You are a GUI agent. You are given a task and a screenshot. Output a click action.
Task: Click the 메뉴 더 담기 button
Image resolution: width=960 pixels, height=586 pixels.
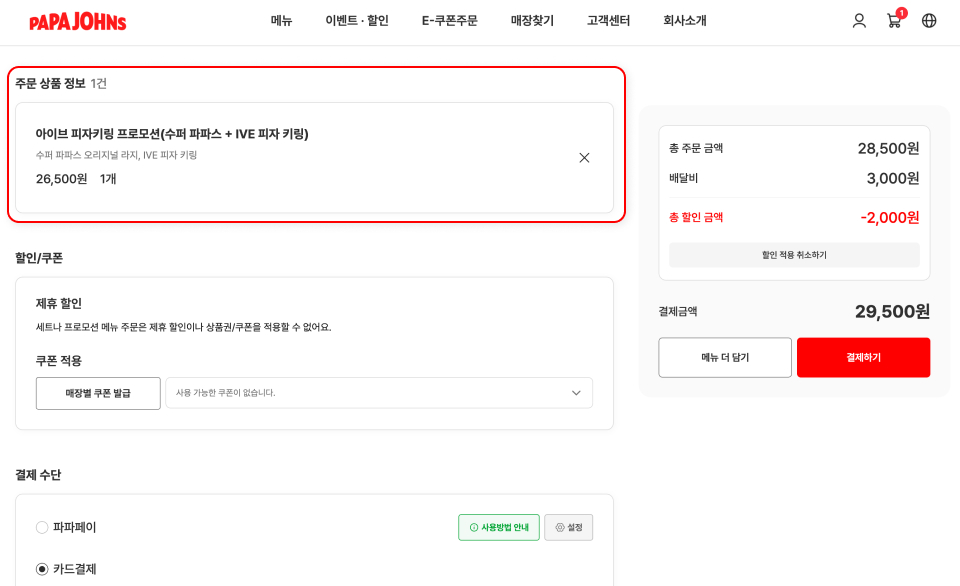[724, 357]
